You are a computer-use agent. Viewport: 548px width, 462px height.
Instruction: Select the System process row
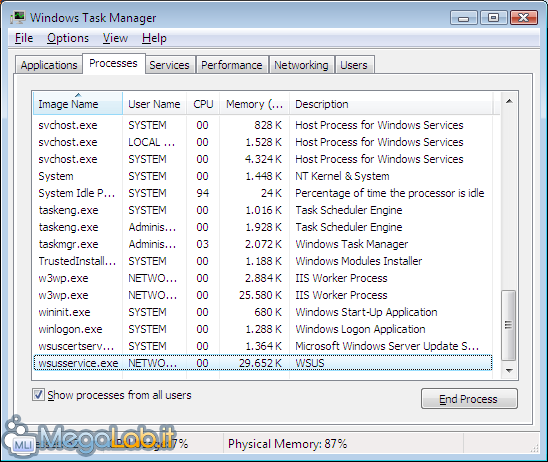pos(263,176)
